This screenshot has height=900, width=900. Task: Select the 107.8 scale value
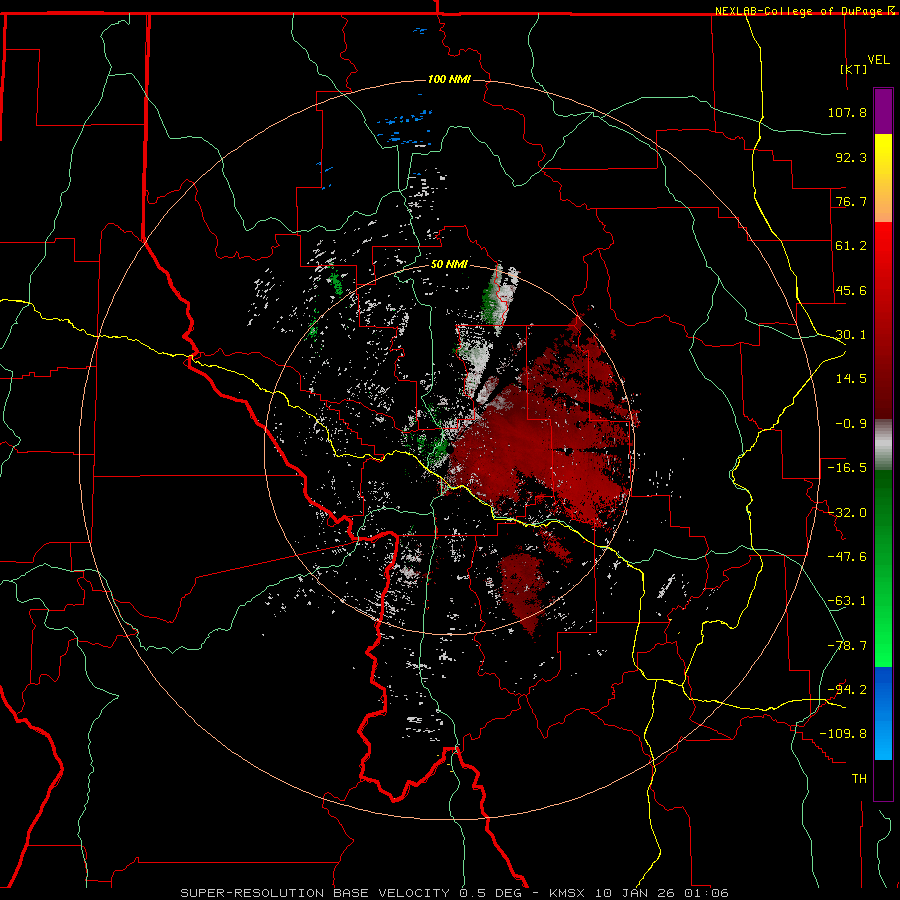[x=847, y=112]
